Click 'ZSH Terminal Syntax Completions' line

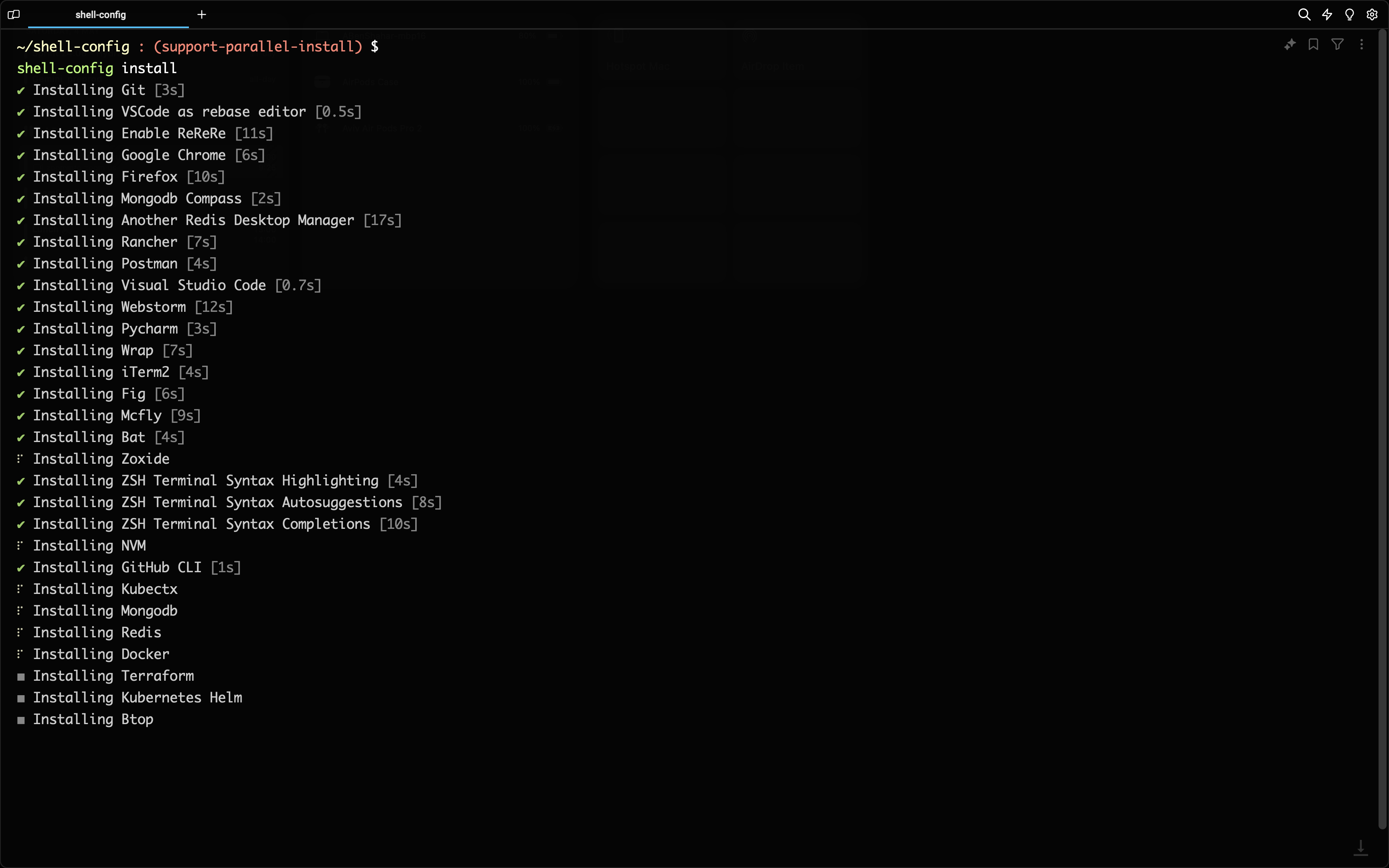[x=217, y=524]
